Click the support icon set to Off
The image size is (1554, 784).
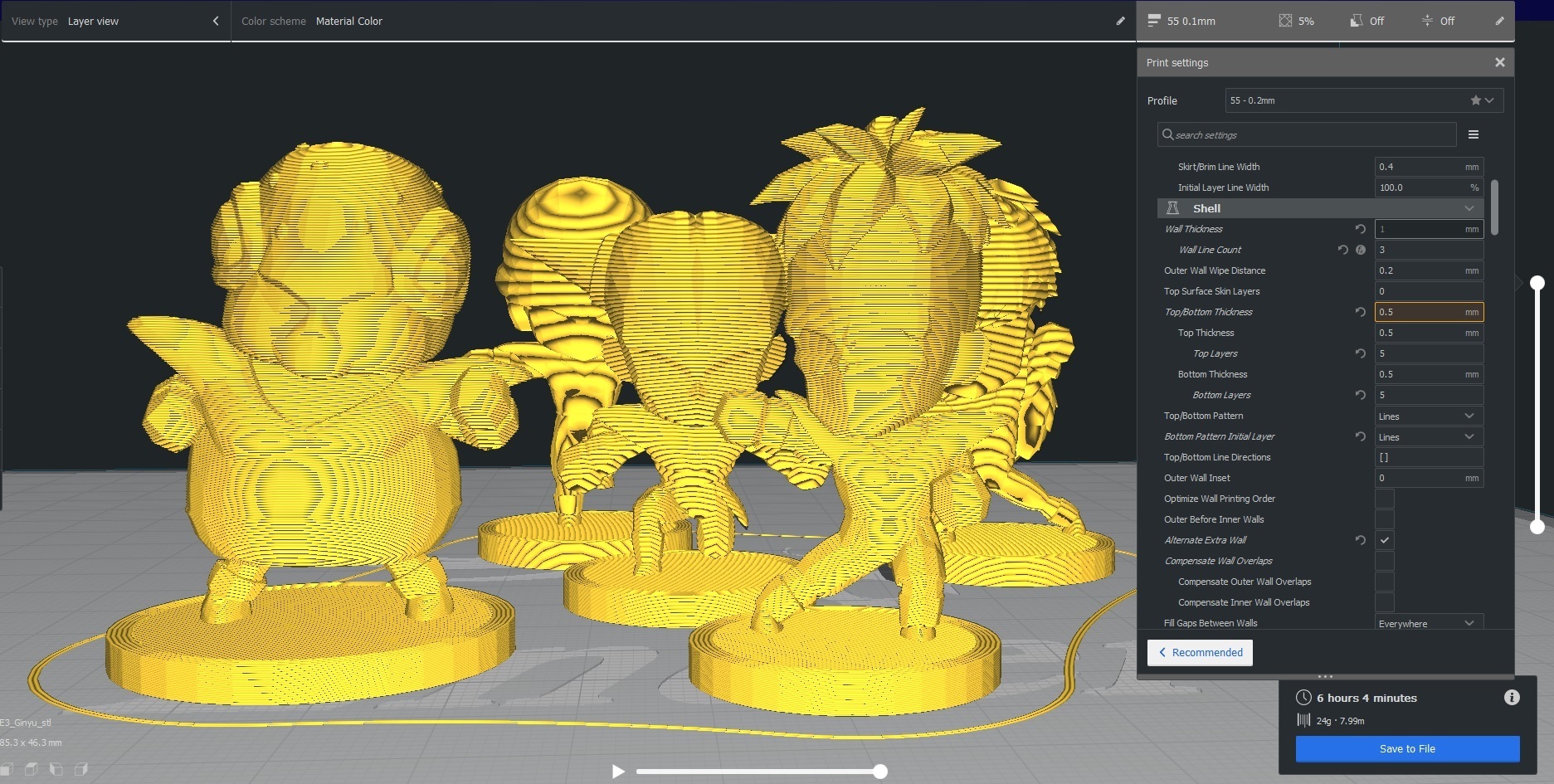(x=1357, y=20)
